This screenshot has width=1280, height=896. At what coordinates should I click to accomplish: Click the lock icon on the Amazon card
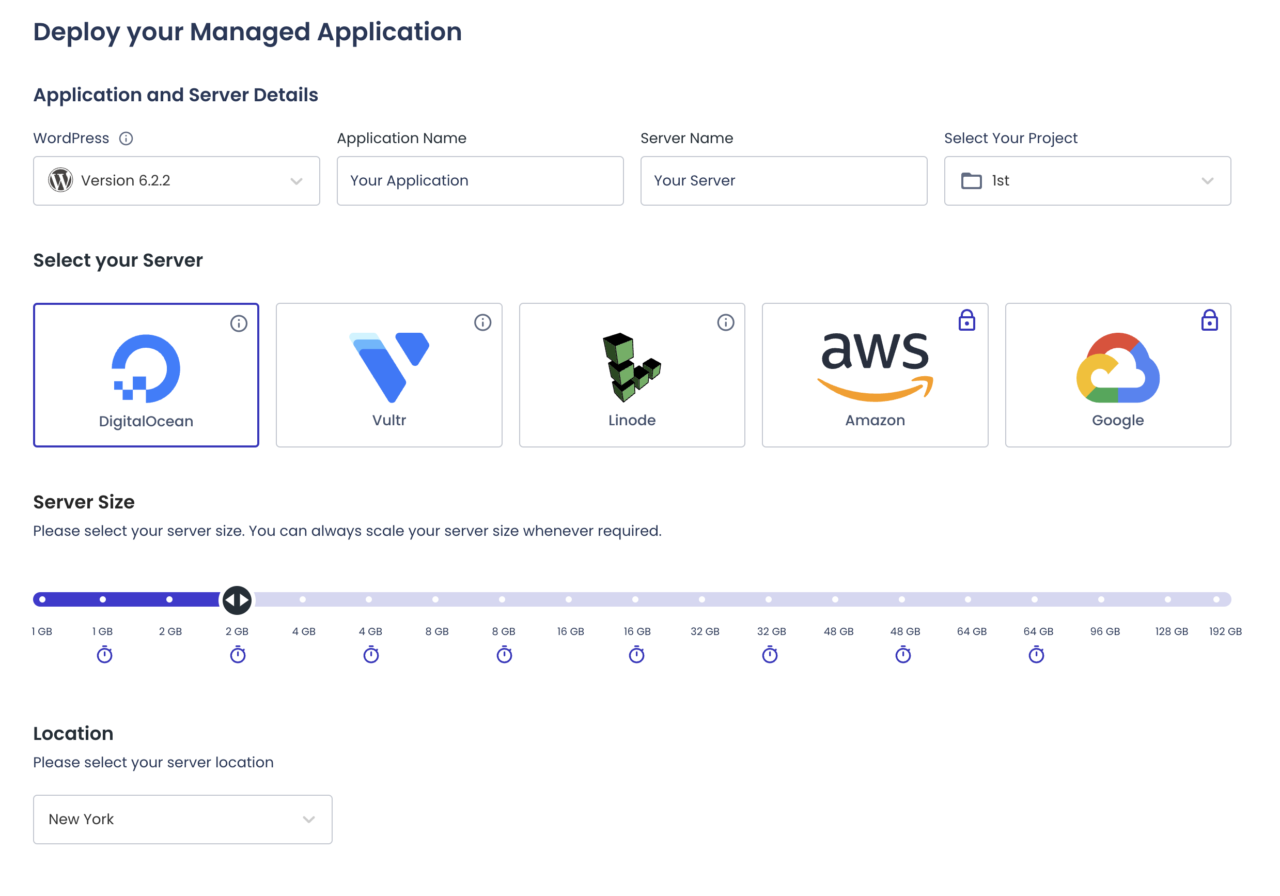(x=967, y=320)
